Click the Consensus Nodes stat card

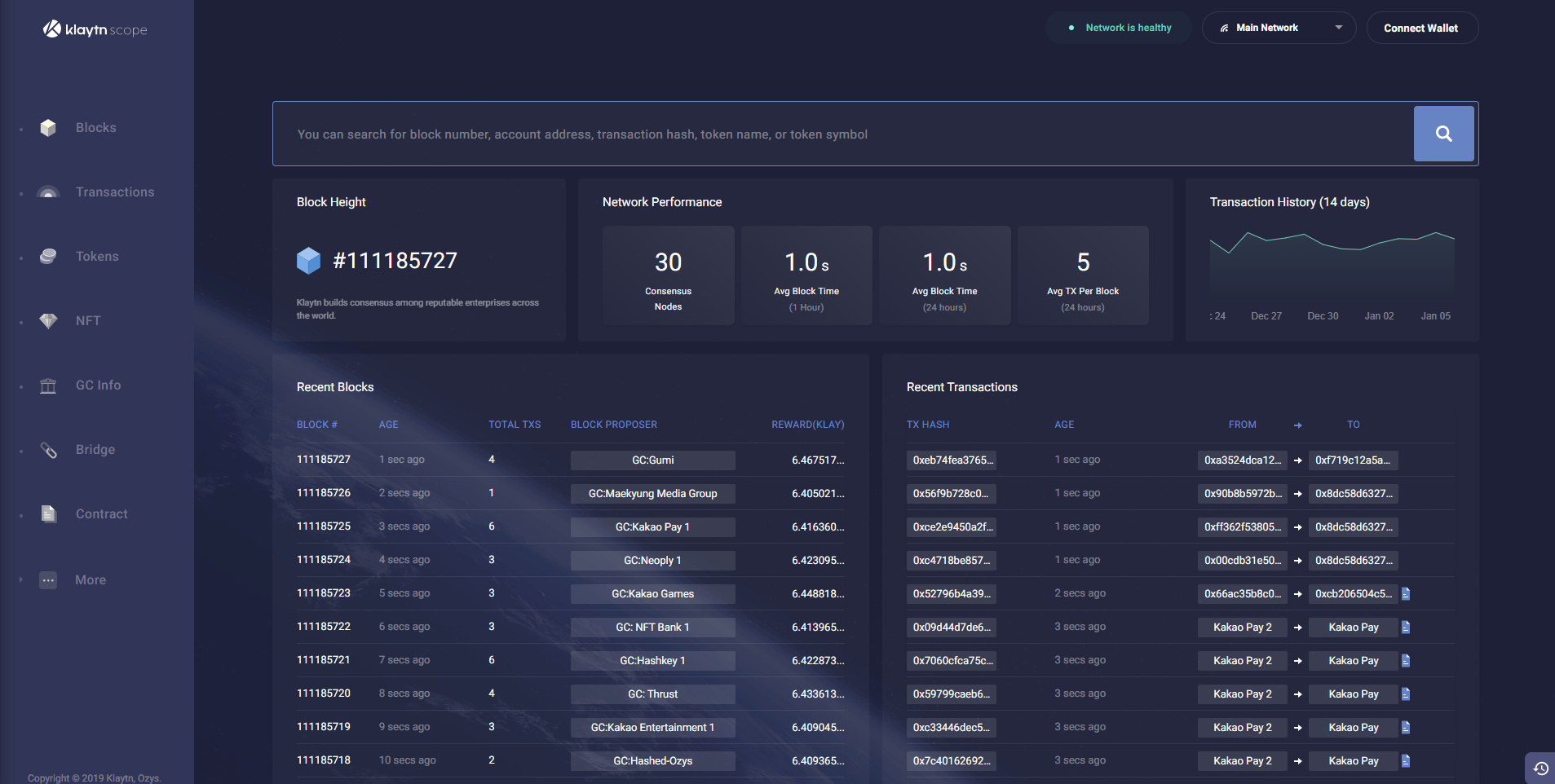(669, 275)
